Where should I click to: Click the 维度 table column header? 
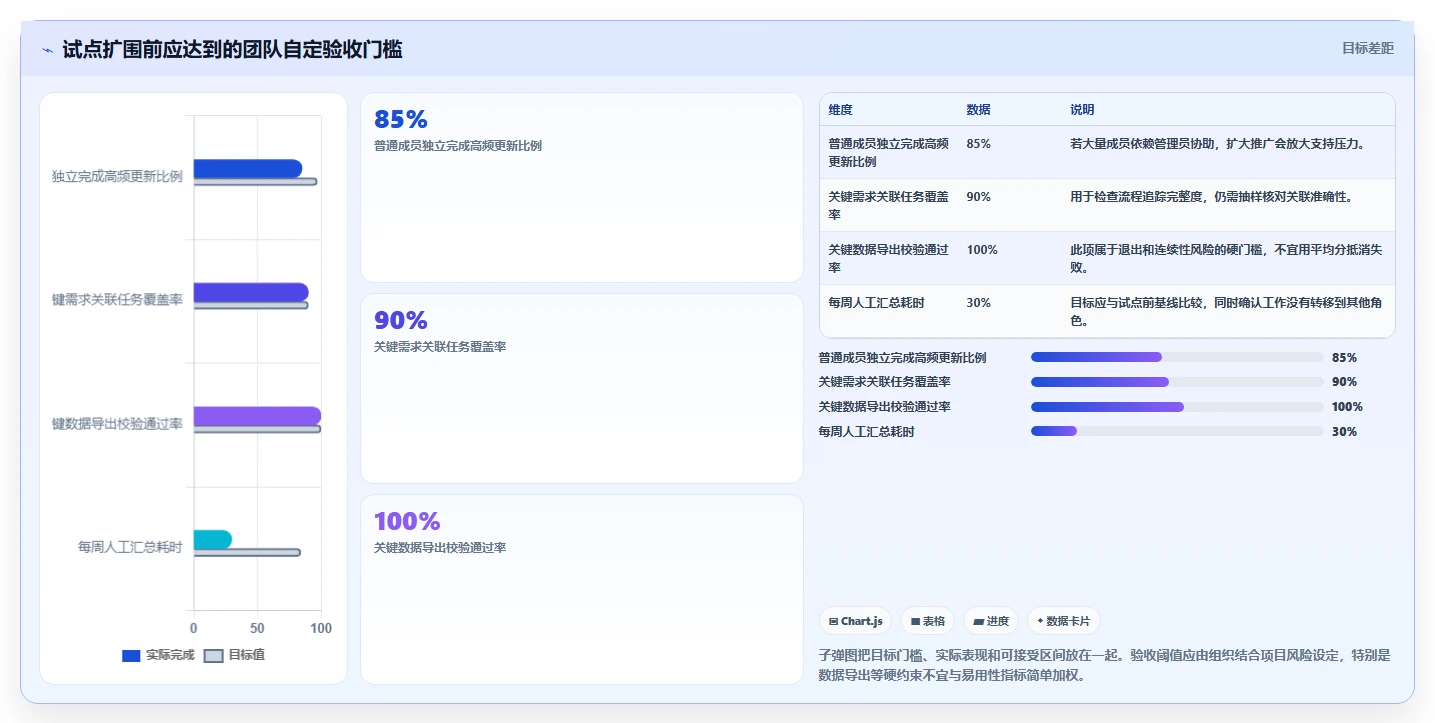pyautogui.click(x=841, y=110)
